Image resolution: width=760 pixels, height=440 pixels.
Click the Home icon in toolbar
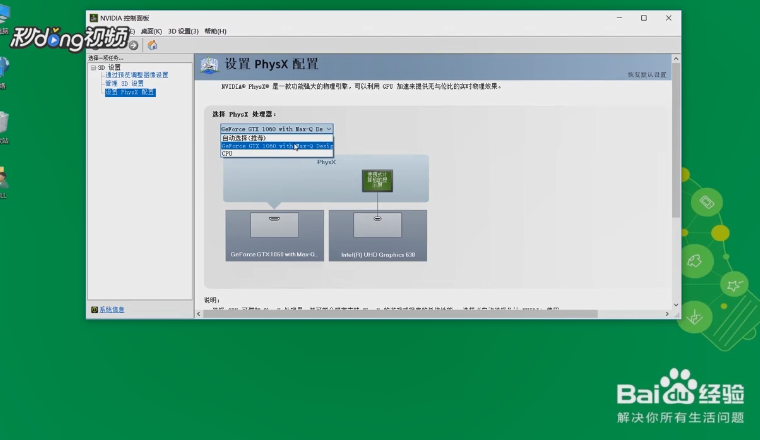point(152,45)
